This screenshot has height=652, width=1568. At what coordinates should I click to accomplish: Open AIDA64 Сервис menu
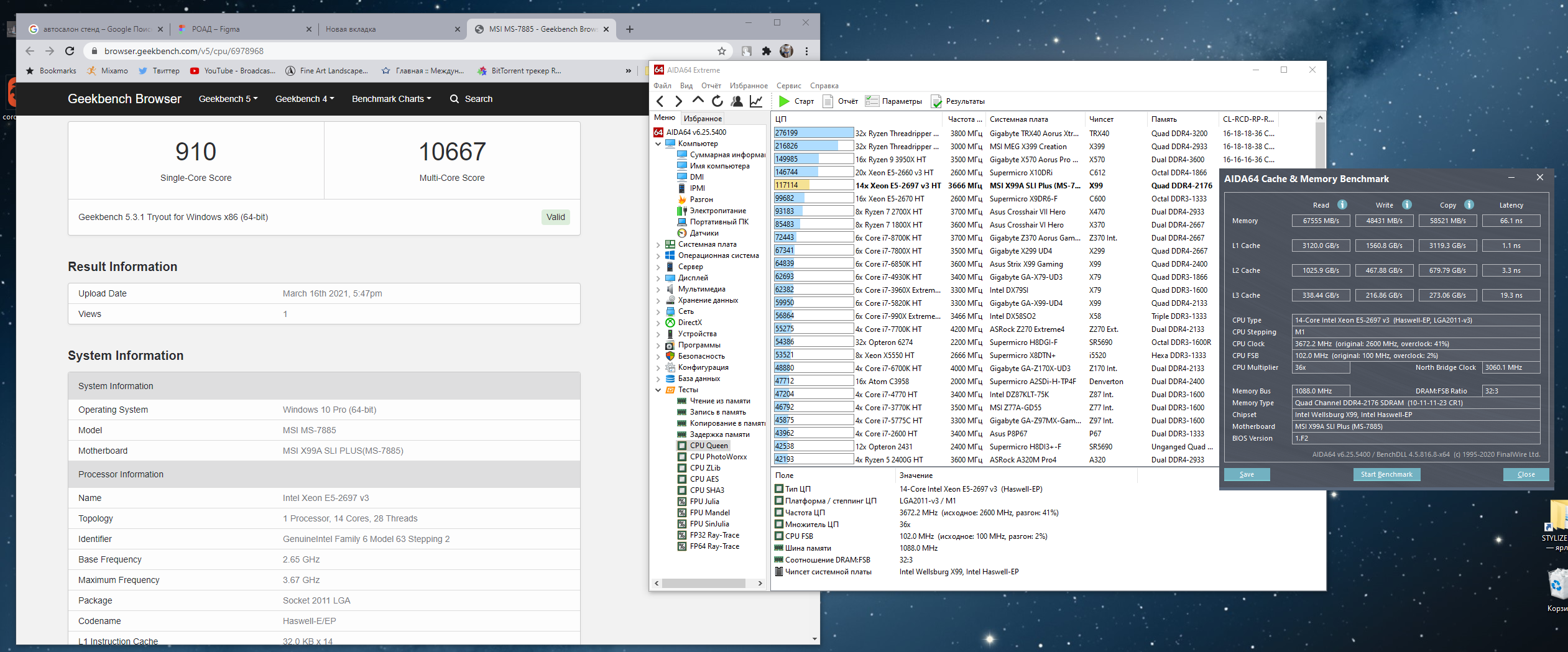(x=788, y=86)
